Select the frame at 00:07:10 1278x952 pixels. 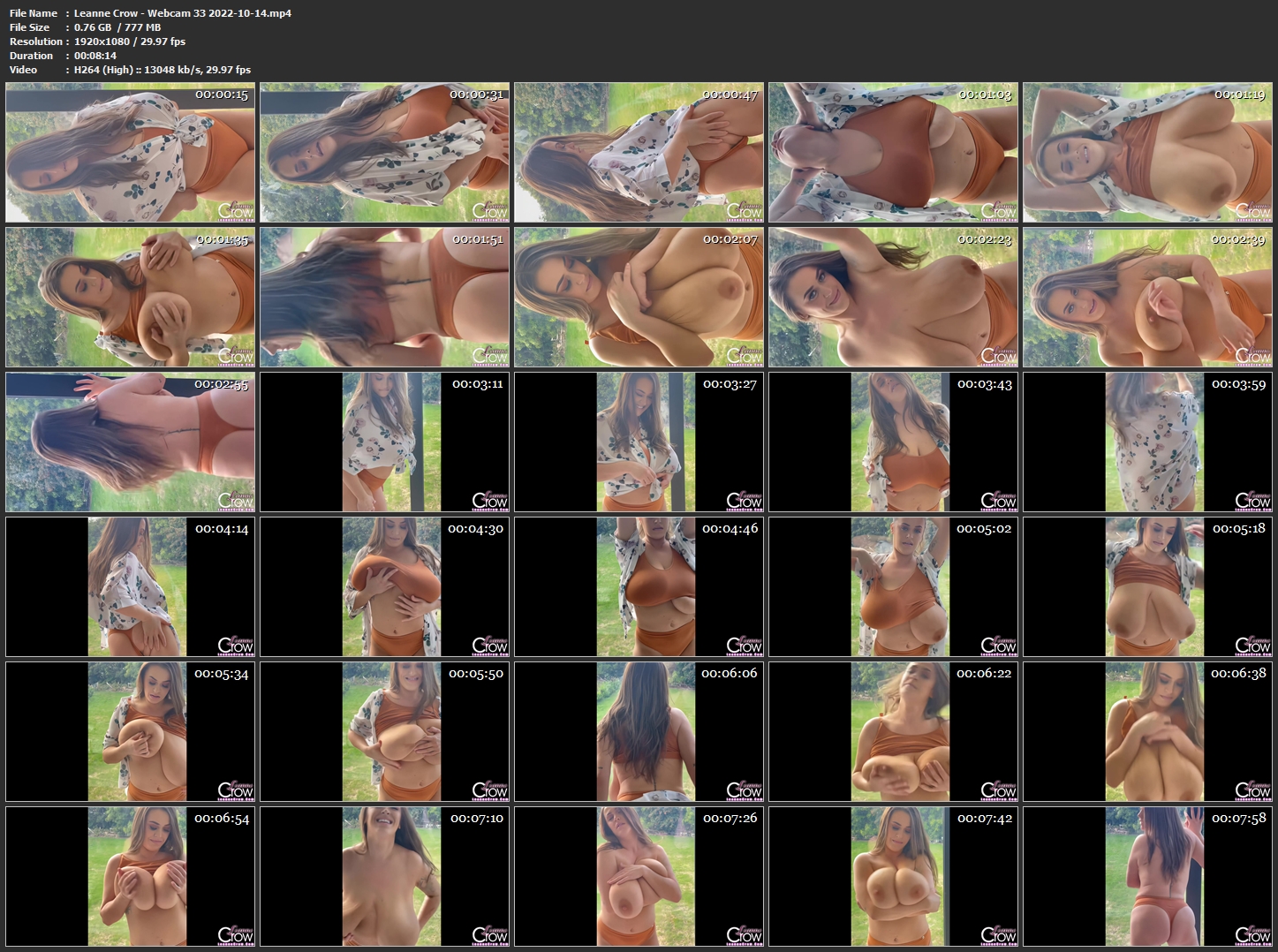point(384,877)
